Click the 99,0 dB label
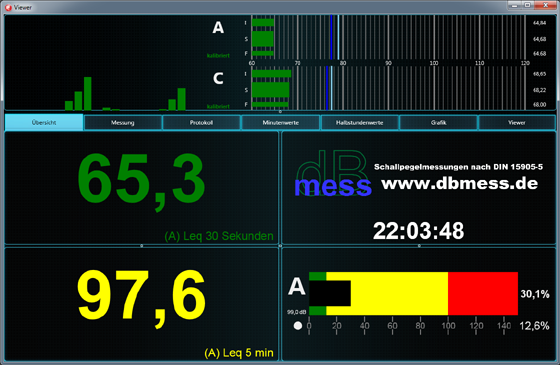Viewport: 560px width, 365px height. pyautogui.click(x=296, y=312)
